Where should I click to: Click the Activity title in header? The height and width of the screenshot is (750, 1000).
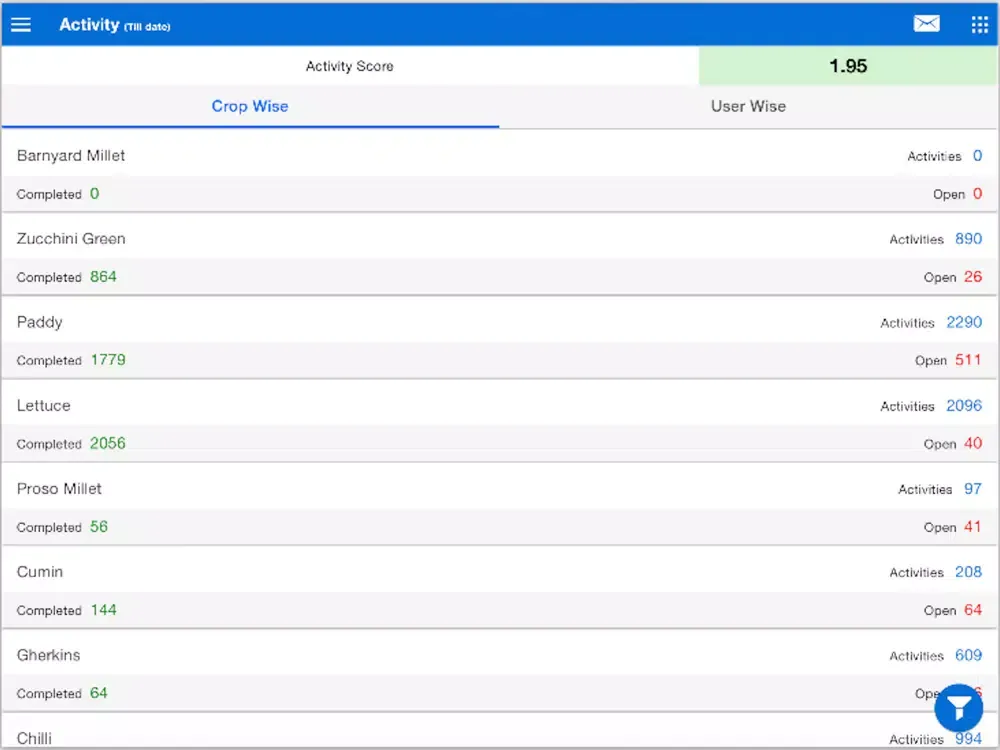coord(89,24)
